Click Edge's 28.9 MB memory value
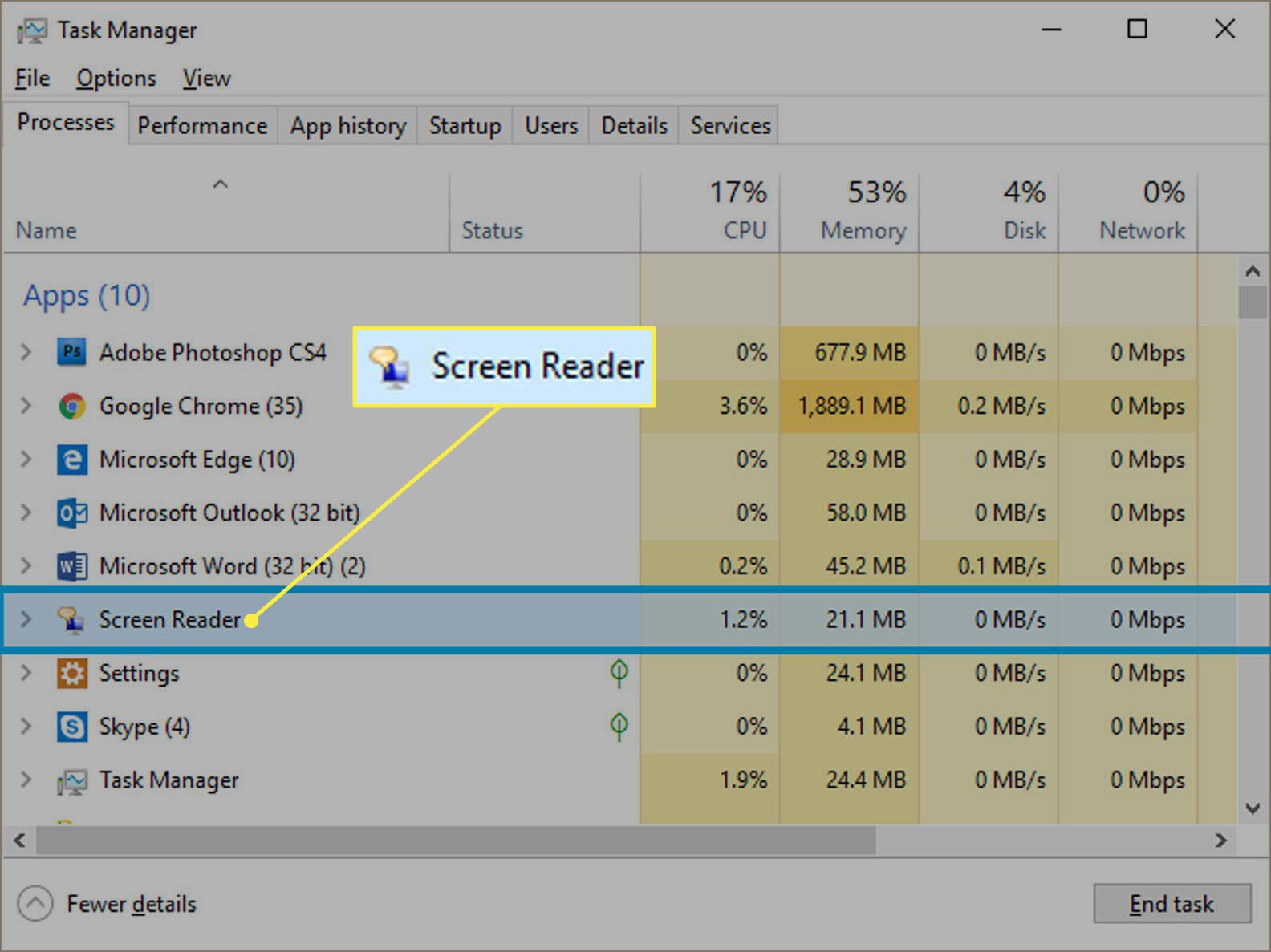This screenshot has height=952, width=1271. (866, 460)
